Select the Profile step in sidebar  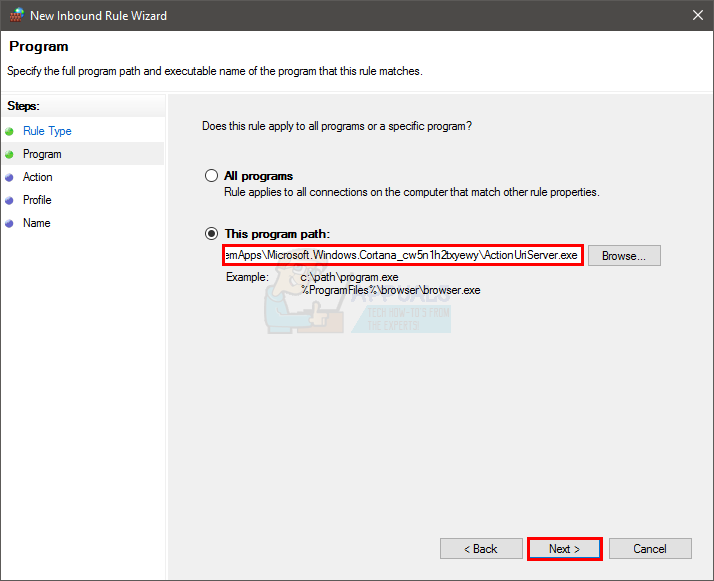pos(37,200)
